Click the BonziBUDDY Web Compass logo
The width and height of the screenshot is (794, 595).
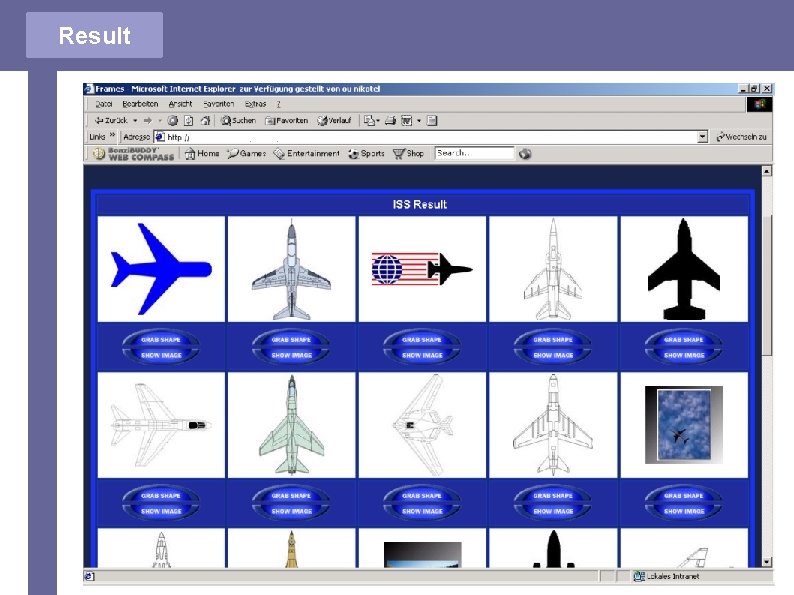coord(133,154)
